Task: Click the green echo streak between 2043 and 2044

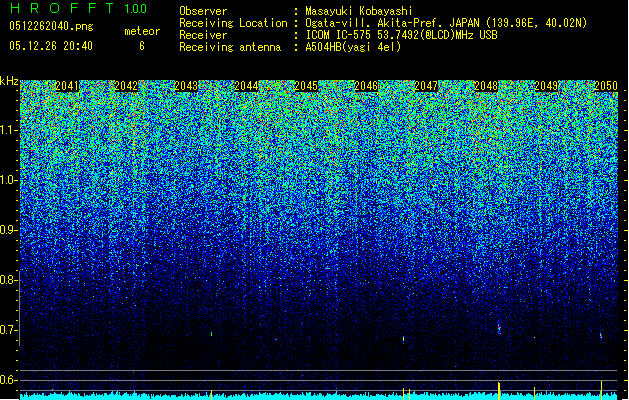Action: pos(211,333)
